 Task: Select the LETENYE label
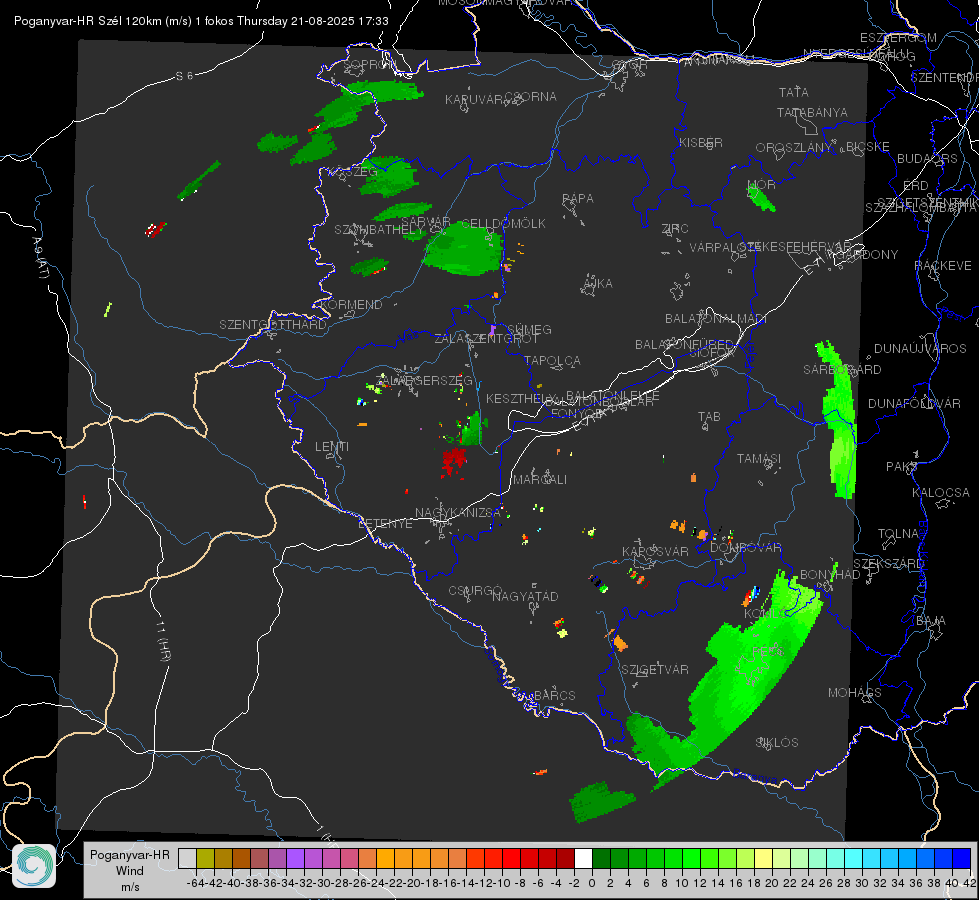(x=385, y=523)
